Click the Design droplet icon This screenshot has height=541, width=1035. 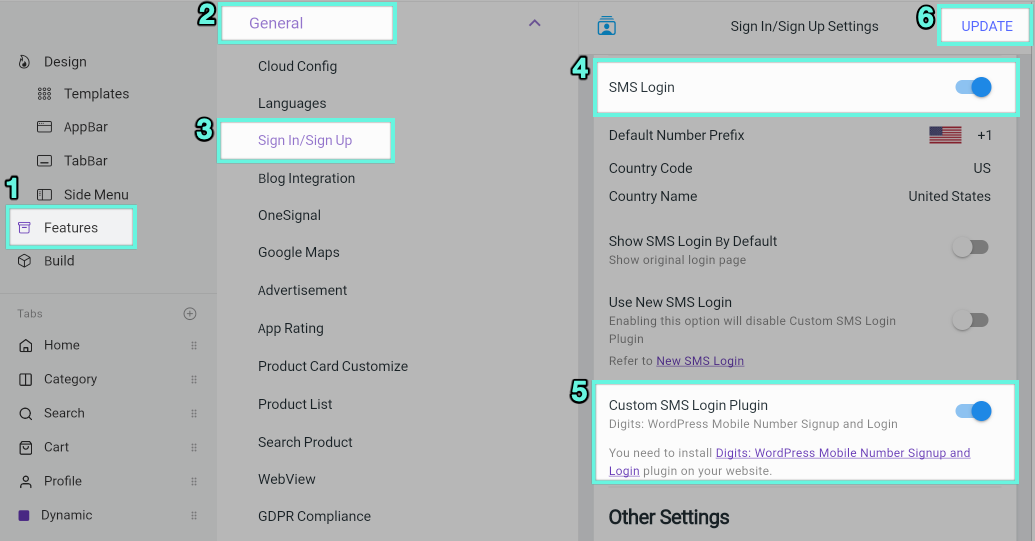(25, 62)
